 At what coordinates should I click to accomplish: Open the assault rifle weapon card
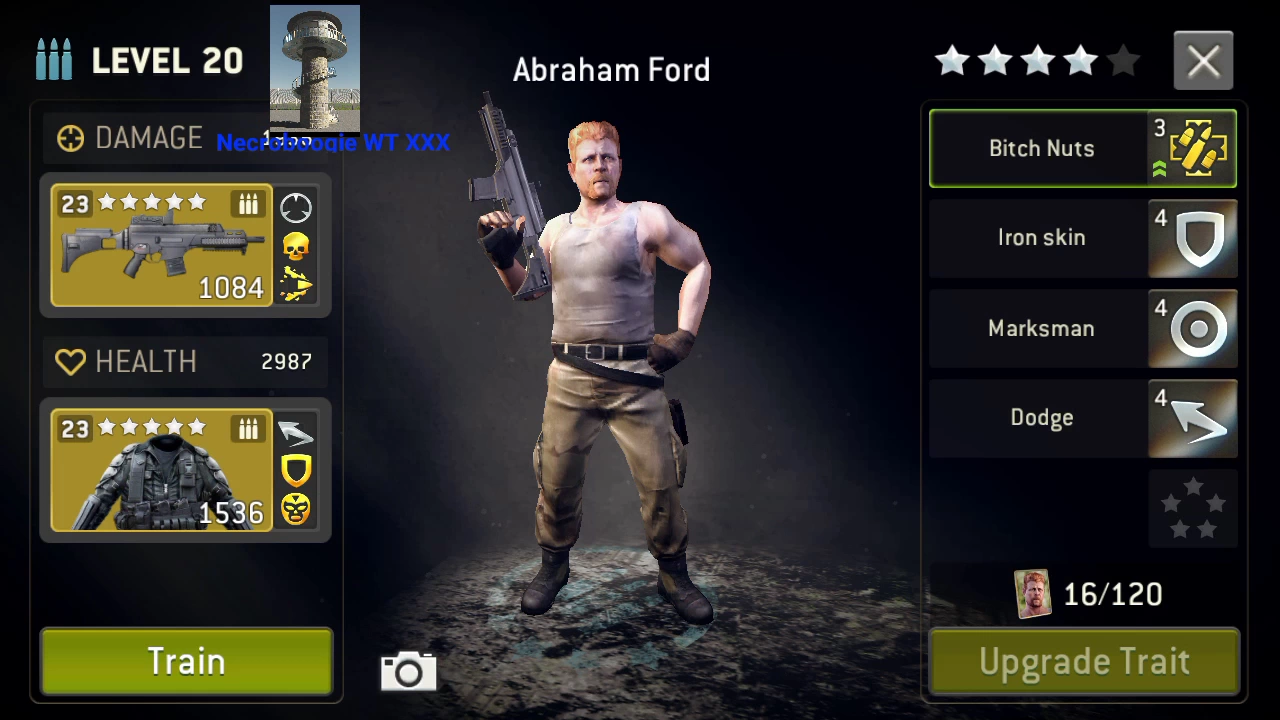[161, 245]
